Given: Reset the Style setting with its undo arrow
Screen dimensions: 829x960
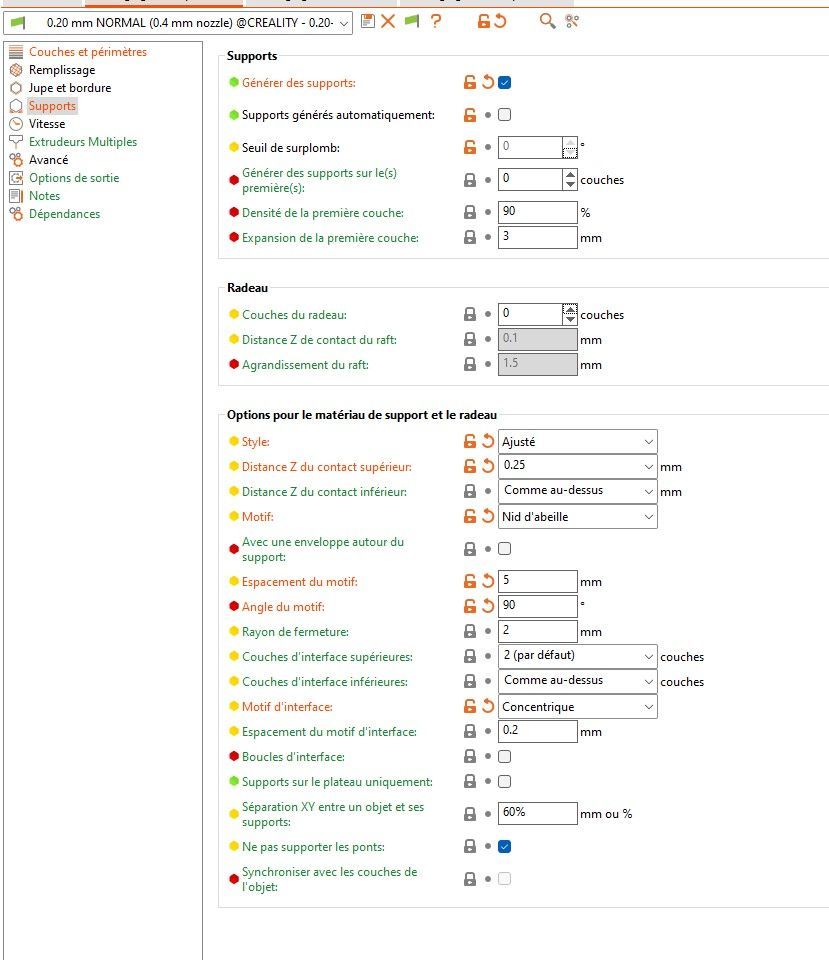Looking at the screenshot, I should click(488, 441).
